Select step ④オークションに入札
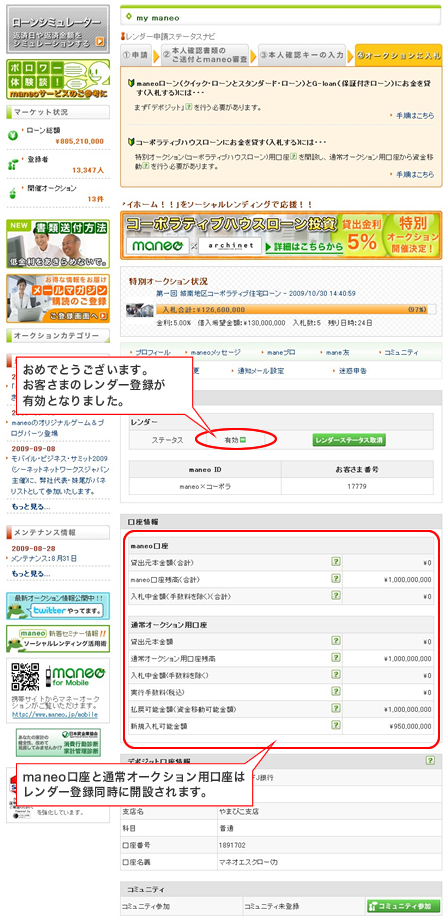 (x=399, y=55)
